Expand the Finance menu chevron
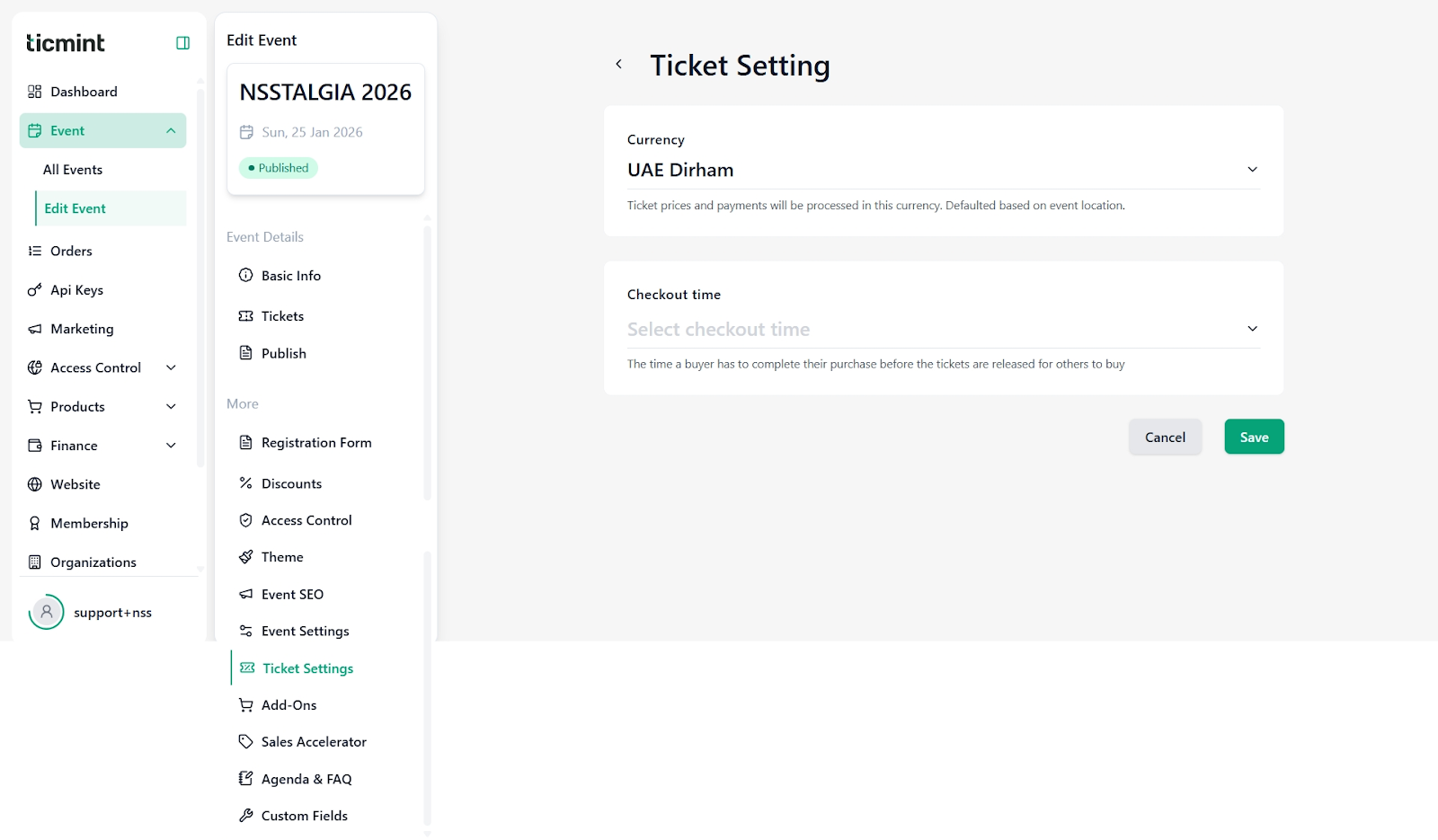Screen dimensions: 1438x840 tap(171, 446)
